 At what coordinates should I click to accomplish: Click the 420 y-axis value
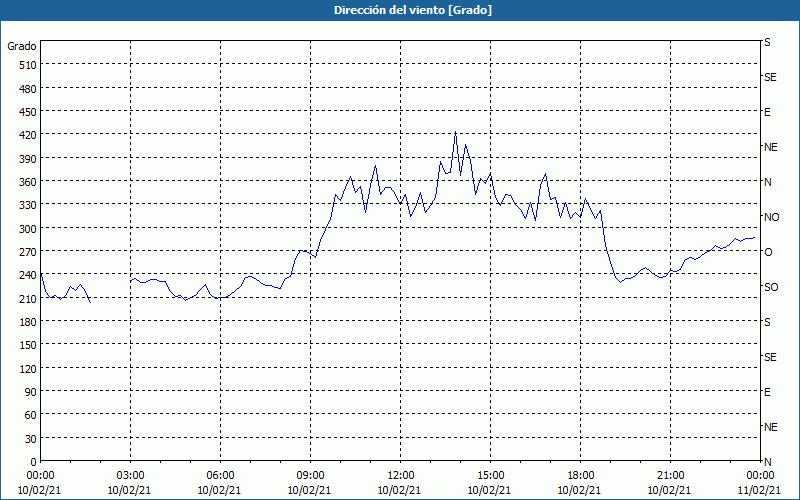pyautogui.click(x=28, y=135)
